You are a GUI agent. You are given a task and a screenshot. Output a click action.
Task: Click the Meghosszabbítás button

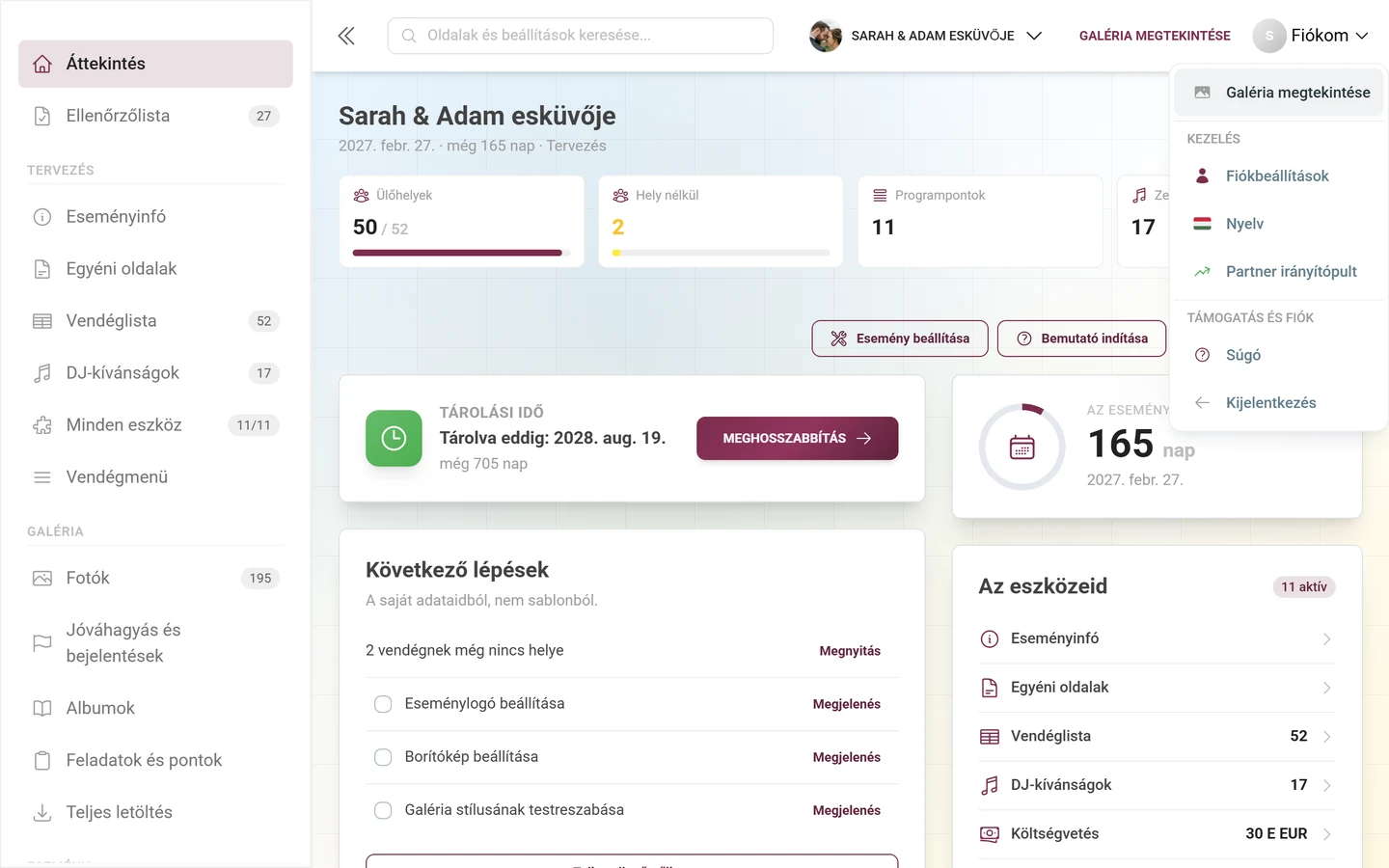[798, 439]
